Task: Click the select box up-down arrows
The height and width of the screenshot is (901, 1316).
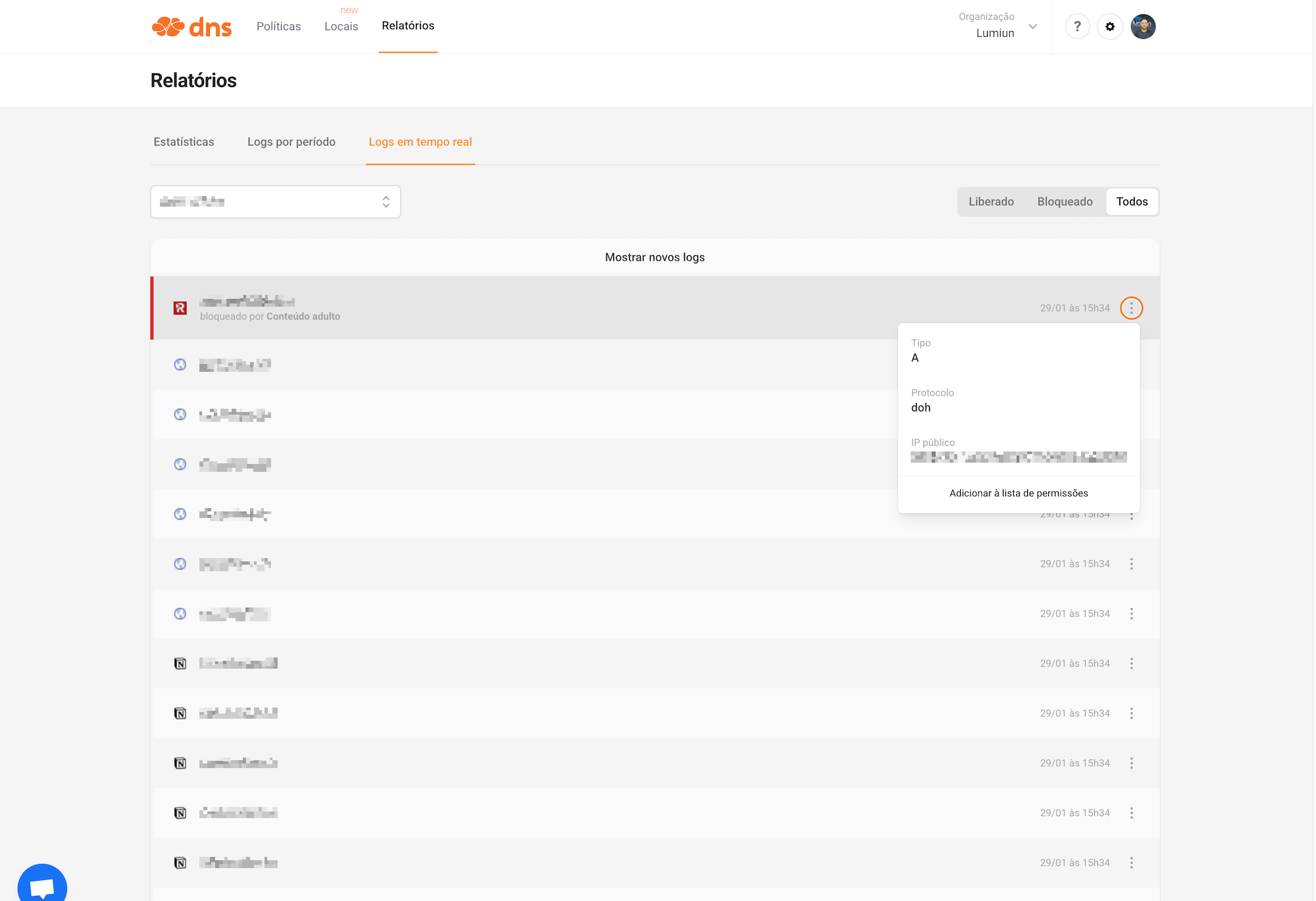Action: tap(386, 201)
